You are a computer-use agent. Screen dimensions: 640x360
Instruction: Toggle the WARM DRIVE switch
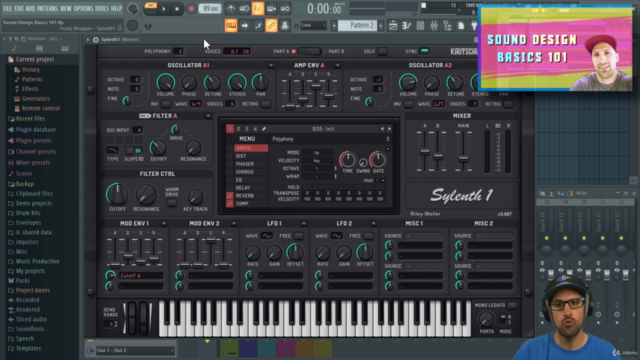171,202
